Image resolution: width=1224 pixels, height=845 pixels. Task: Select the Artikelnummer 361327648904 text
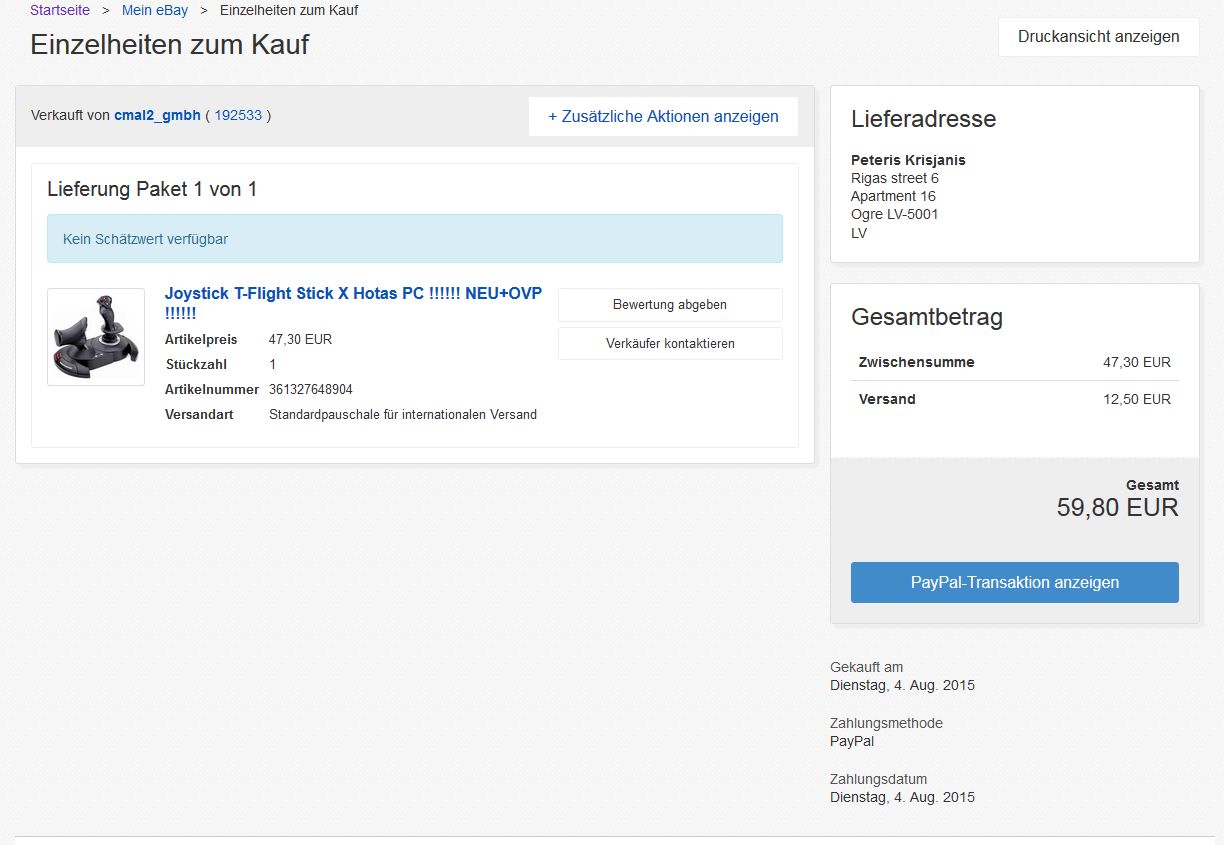pos(311,389)
